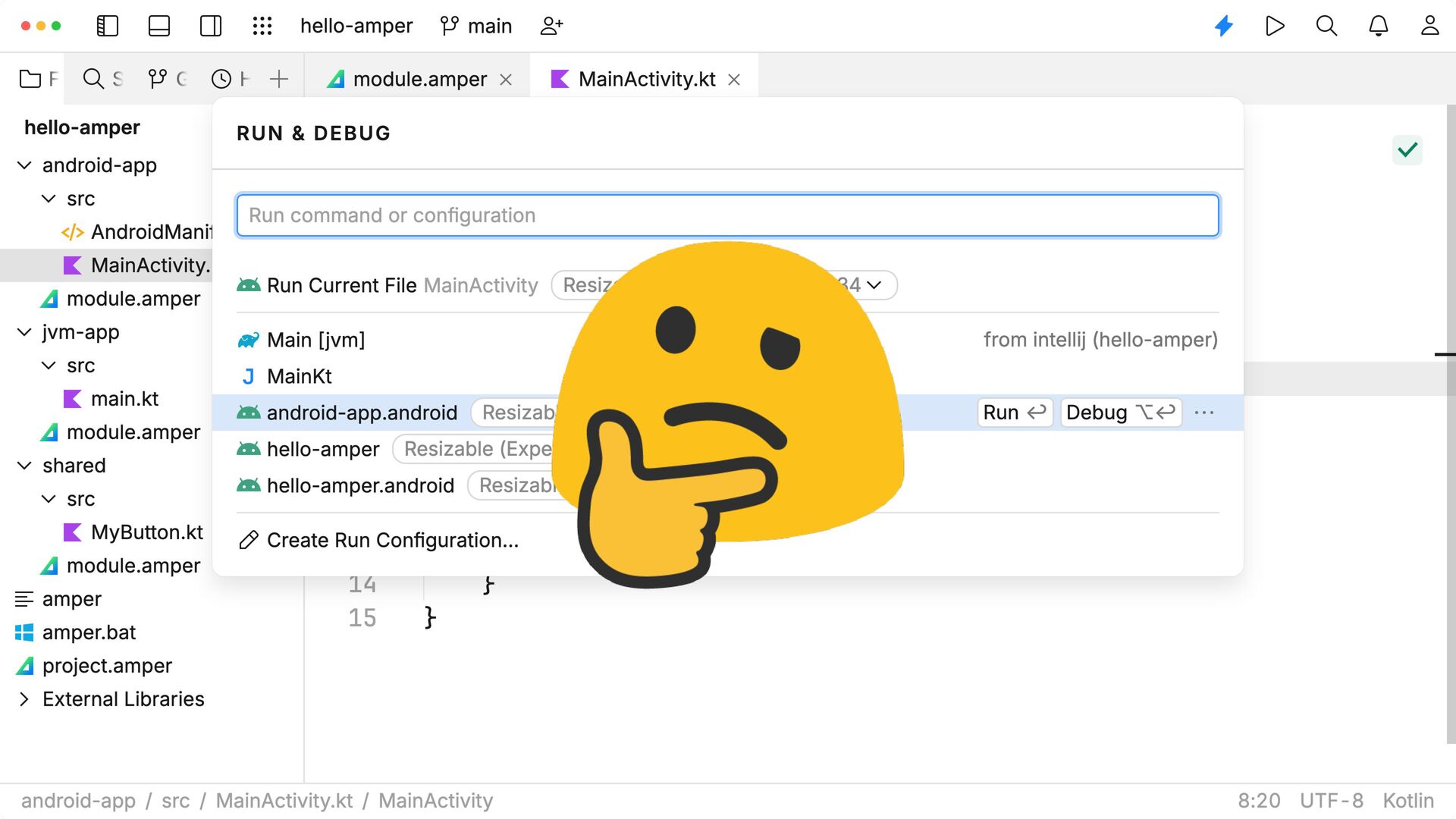Click cursor position 8:20 in status bar
The height and width of the screenshot is (819, 1456).
coord(1259,801)
